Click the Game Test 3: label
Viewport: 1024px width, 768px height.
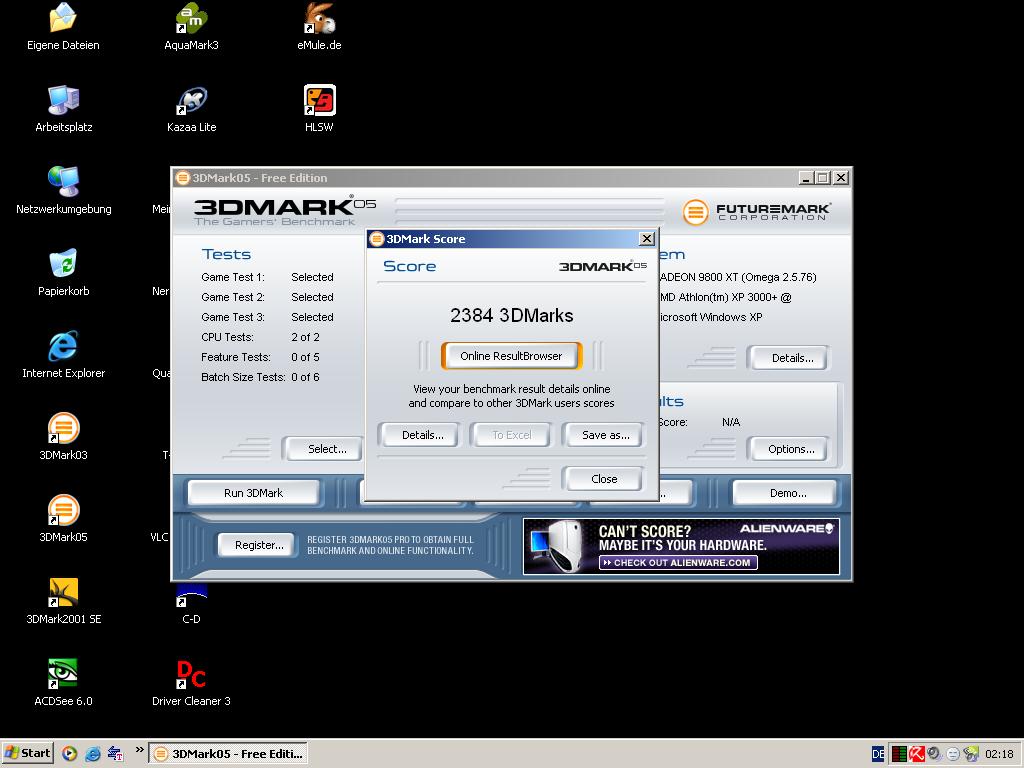(233, 317)
